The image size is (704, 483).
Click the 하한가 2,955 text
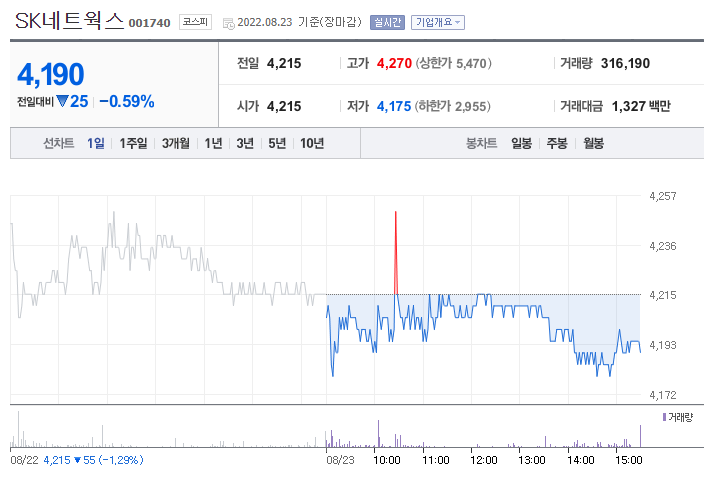tap(453, 106)
